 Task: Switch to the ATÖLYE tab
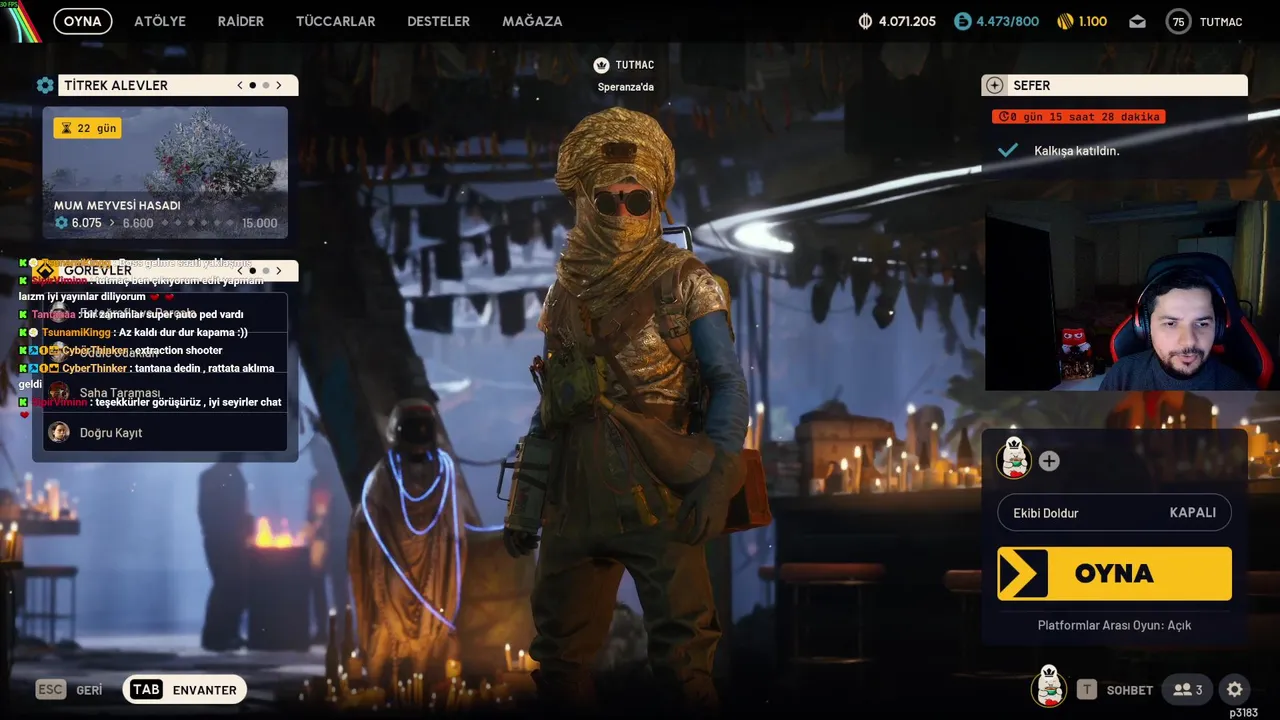(160, 21)
